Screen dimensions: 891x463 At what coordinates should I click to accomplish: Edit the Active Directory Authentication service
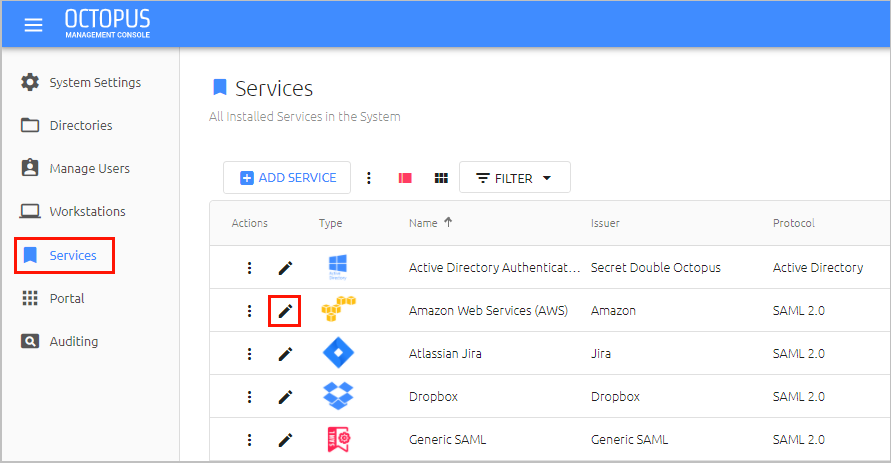pyautogui.click(x=285, y=268)
